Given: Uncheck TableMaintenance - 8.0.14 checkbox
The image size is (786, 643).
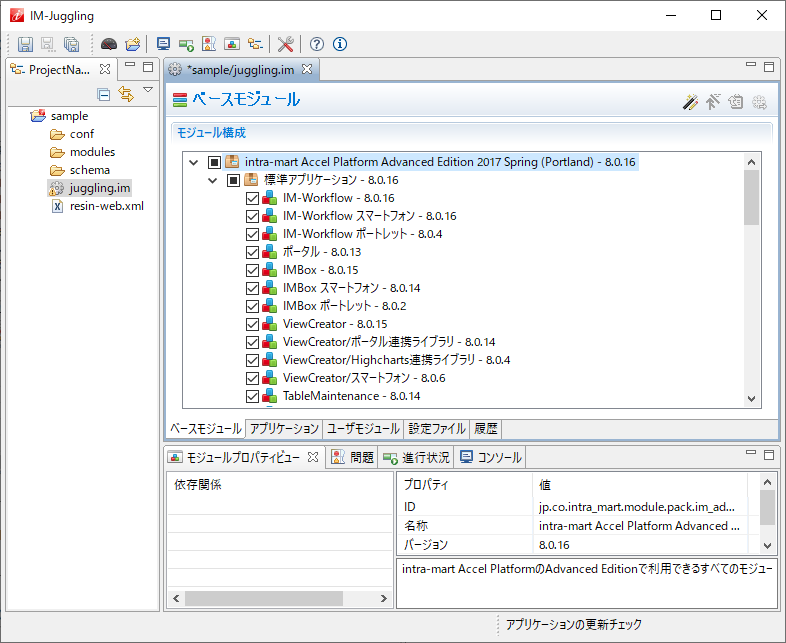Looking at the screenshot, I should (252, 396).
